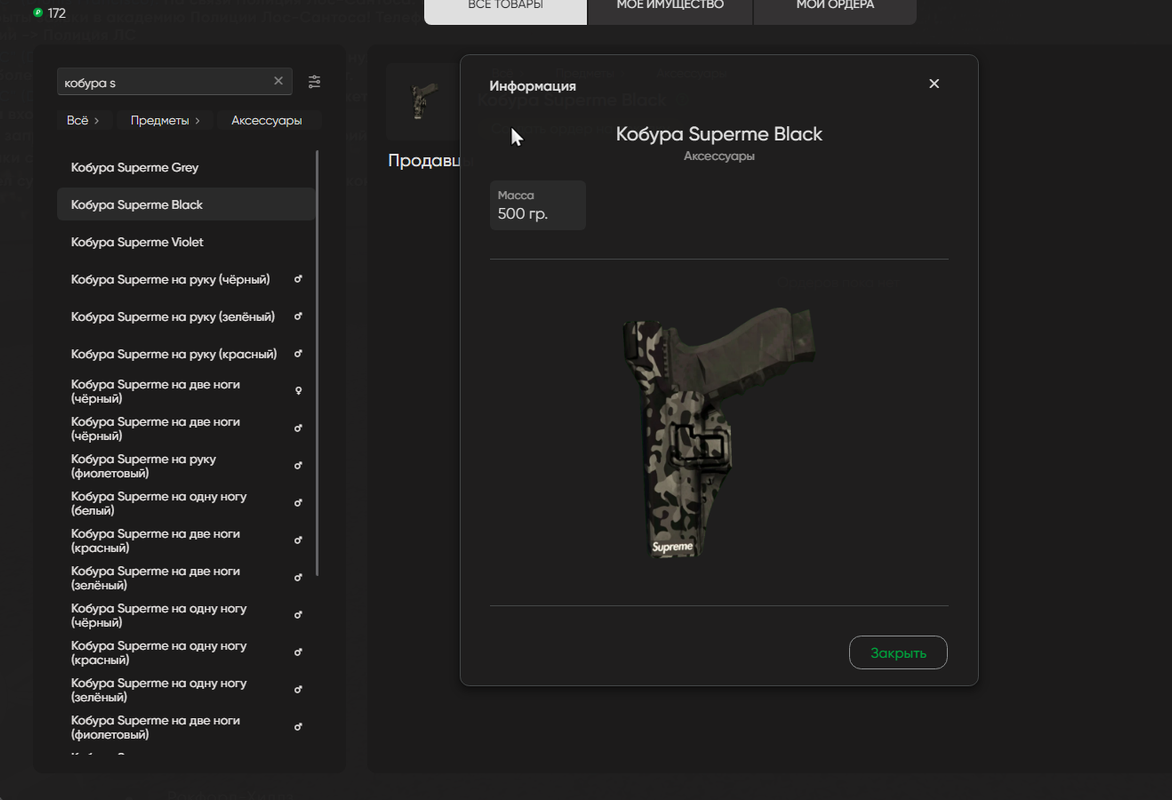1172x800 pixels.
Task: Select the Всё breadcrumb
Action: [x=82, y=120]
